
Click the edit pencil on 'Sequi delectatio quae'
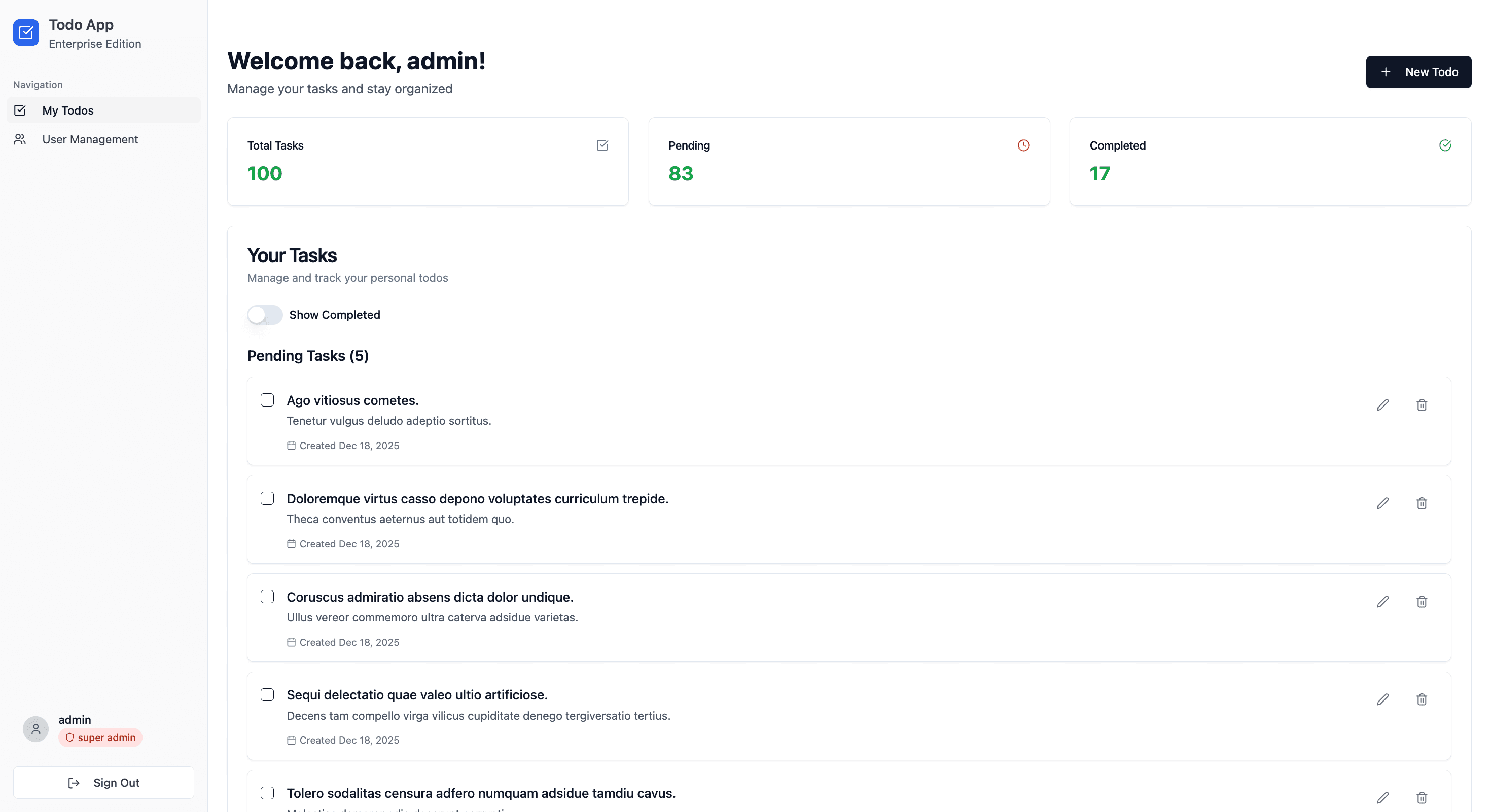click(1383, 700)
